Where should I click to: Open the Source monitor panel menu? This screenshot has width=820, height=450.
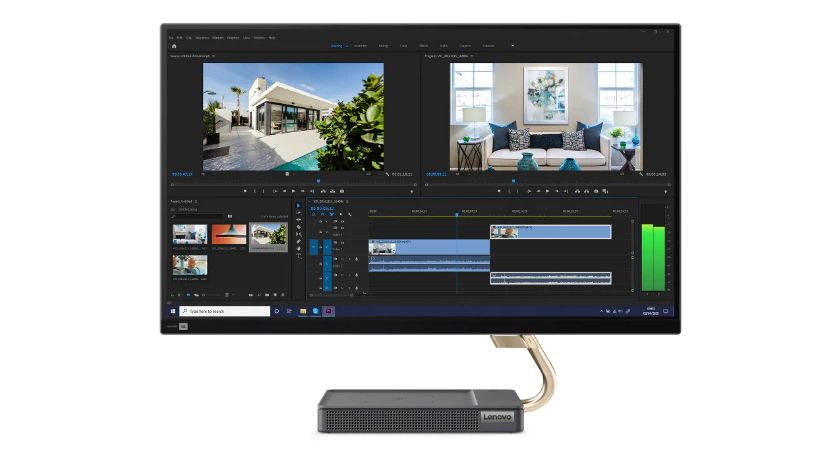[x=213, y=57]
